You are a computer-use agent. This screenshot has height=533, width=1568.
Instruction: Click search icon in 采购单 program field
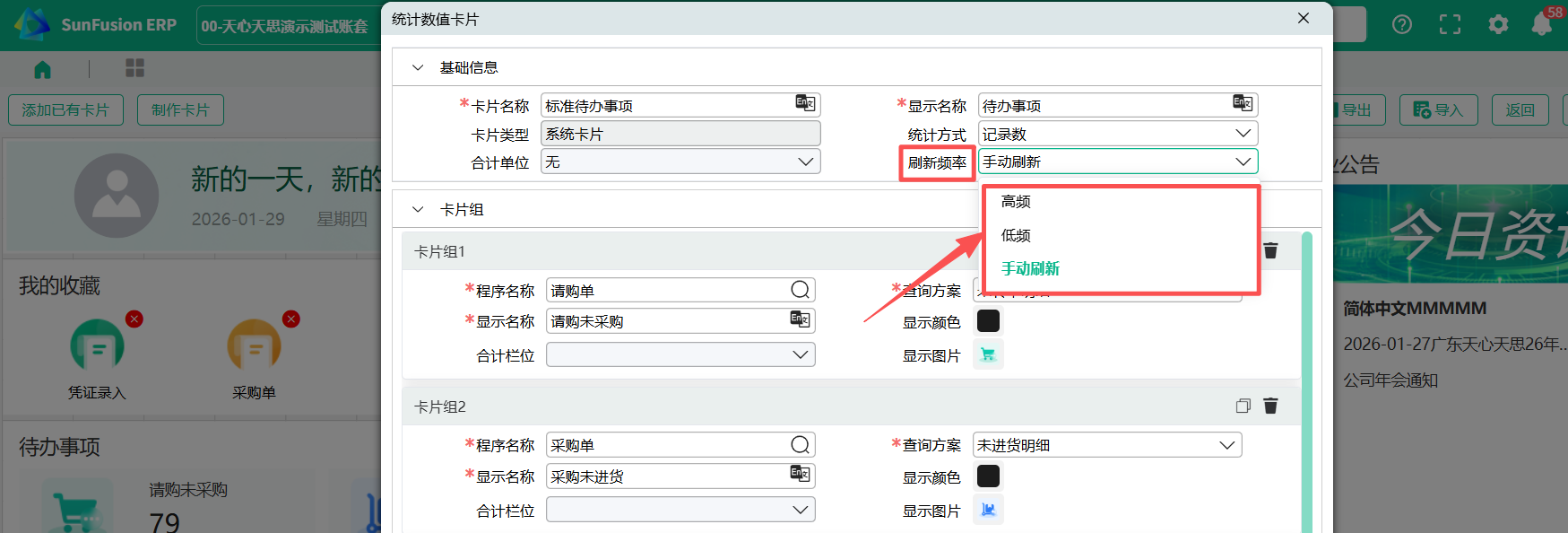(800, 445)
